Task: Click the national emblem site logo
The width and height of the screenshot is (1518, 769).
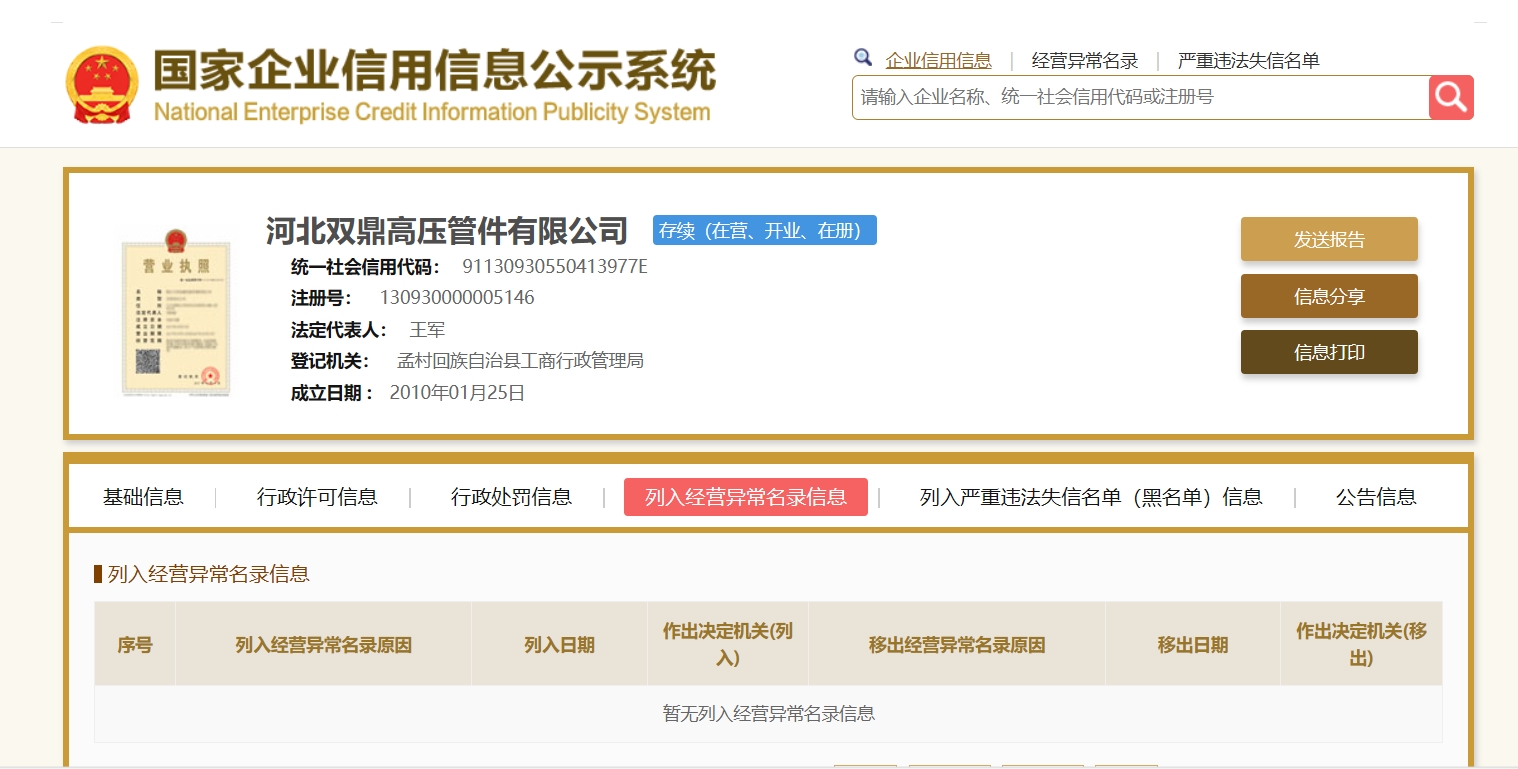Action: pyautogui.click(x=102, y=85)
